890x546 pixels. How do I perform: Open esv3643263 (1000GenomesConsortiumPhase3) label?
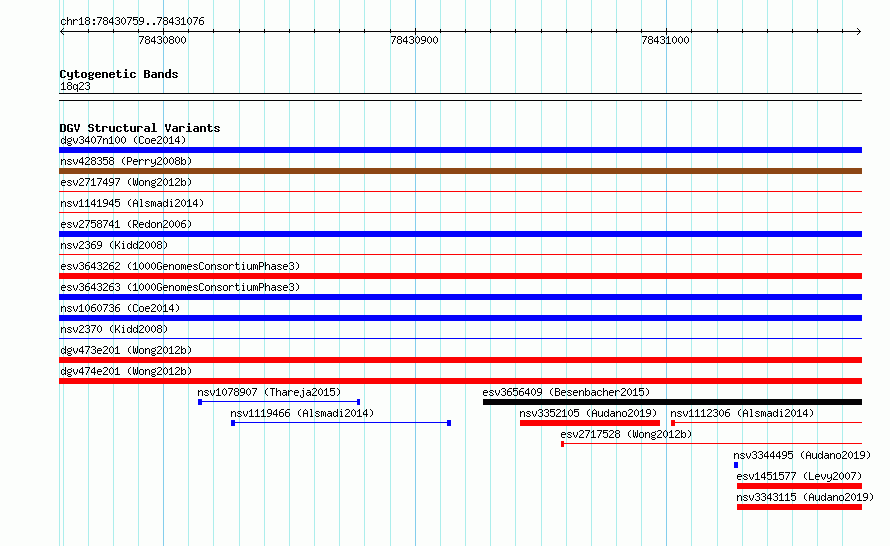180,287
